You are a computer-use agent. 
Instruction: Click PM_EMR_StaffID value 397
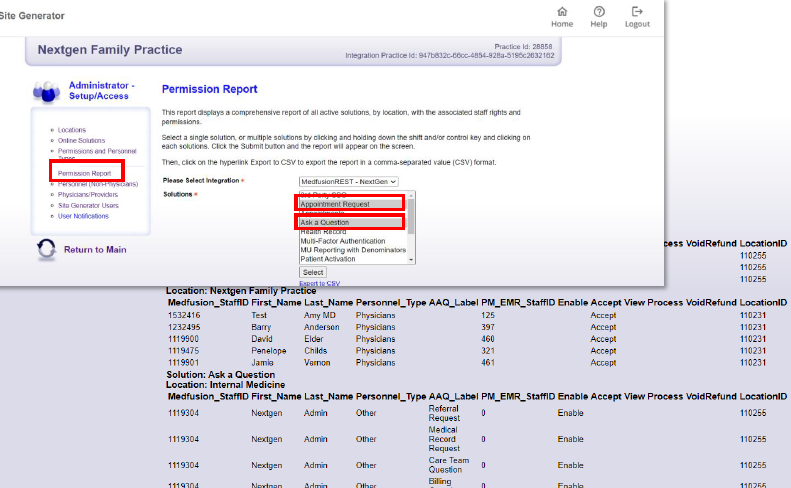488,328
